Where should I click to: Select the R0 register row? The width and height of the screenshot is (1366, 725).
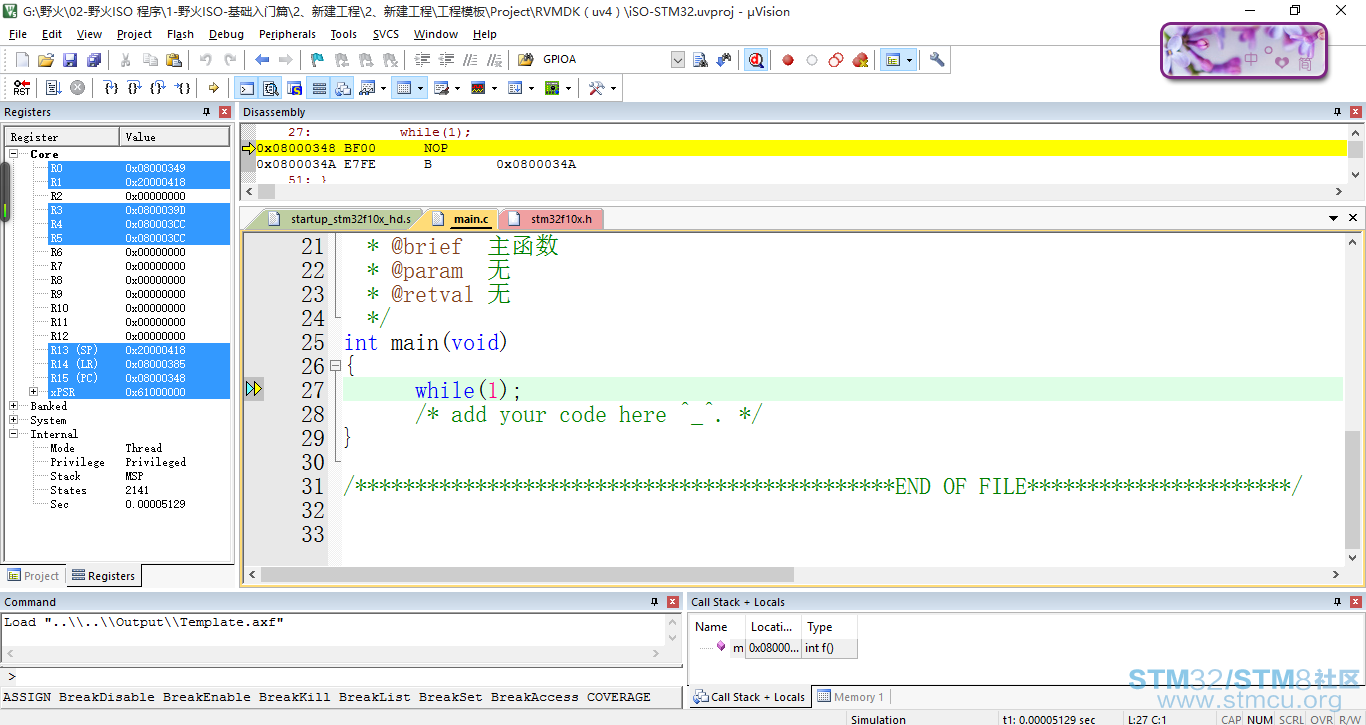point(139,168)
